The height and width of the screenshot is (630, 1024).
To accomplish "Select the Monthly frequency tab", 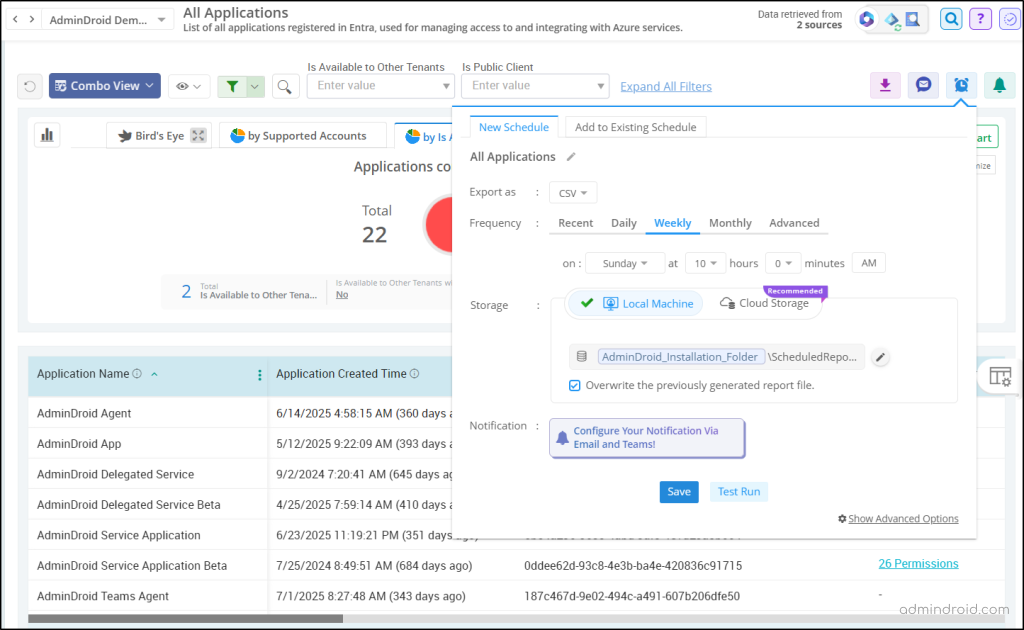I will pyautogui.click(x=730, y=223).
